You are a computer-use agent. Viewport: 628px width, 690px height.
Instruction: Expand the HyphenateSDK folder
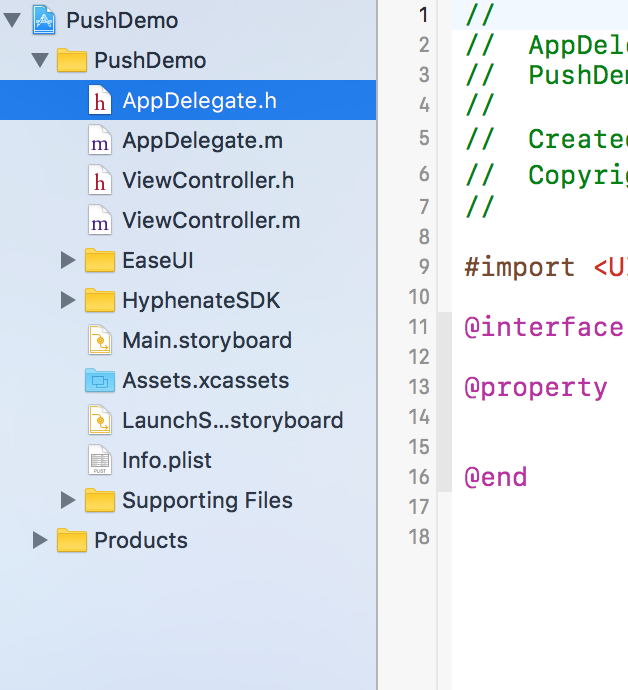pyautogui.click(x=68, y=300)
